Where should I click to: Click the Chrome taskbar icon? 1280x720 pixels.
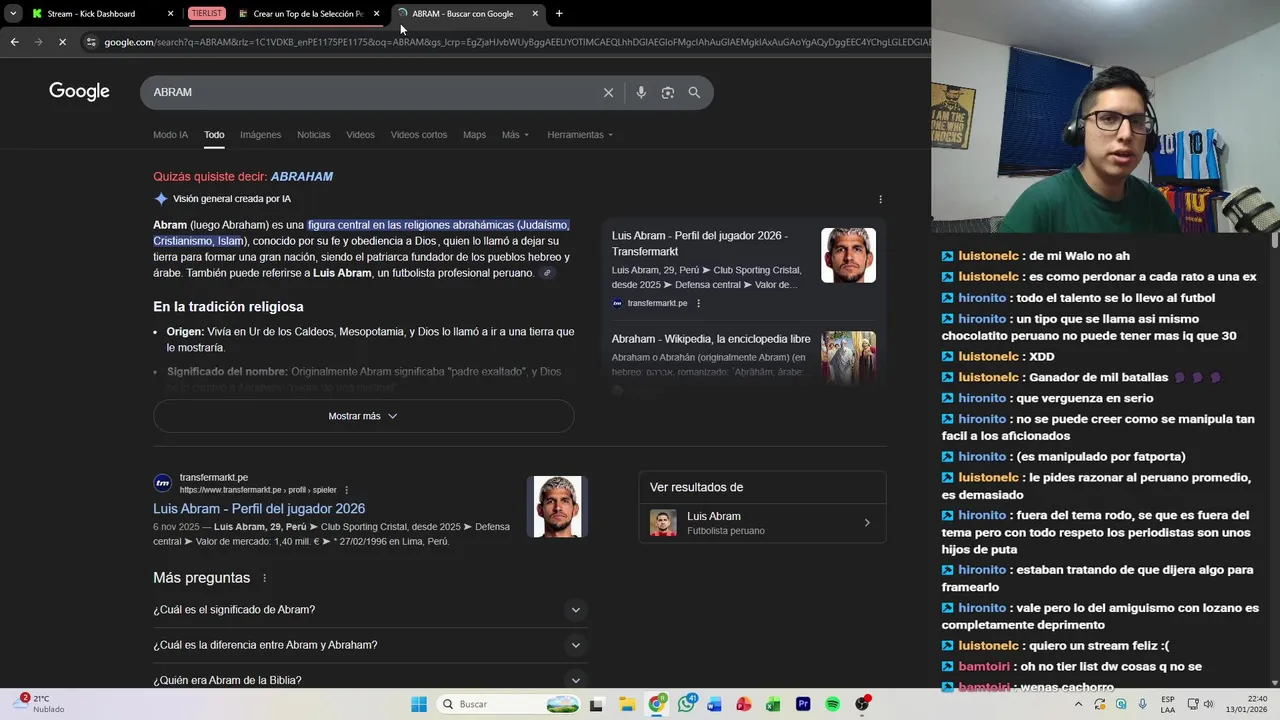(656, 704)
